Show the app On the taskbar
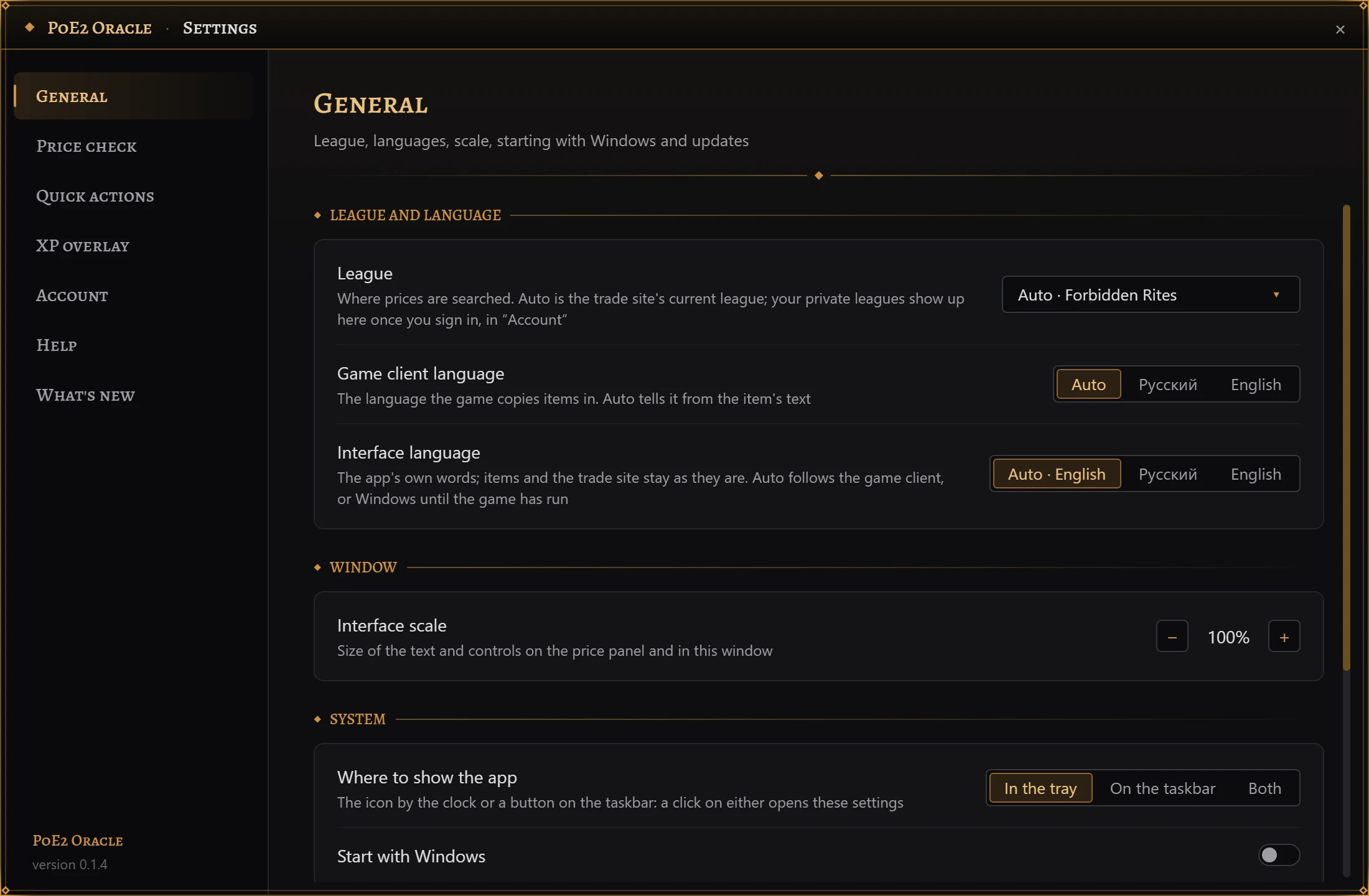The height and width of the screenshot is (896, 1369). pyautogui.click(x=1162, y=788)
